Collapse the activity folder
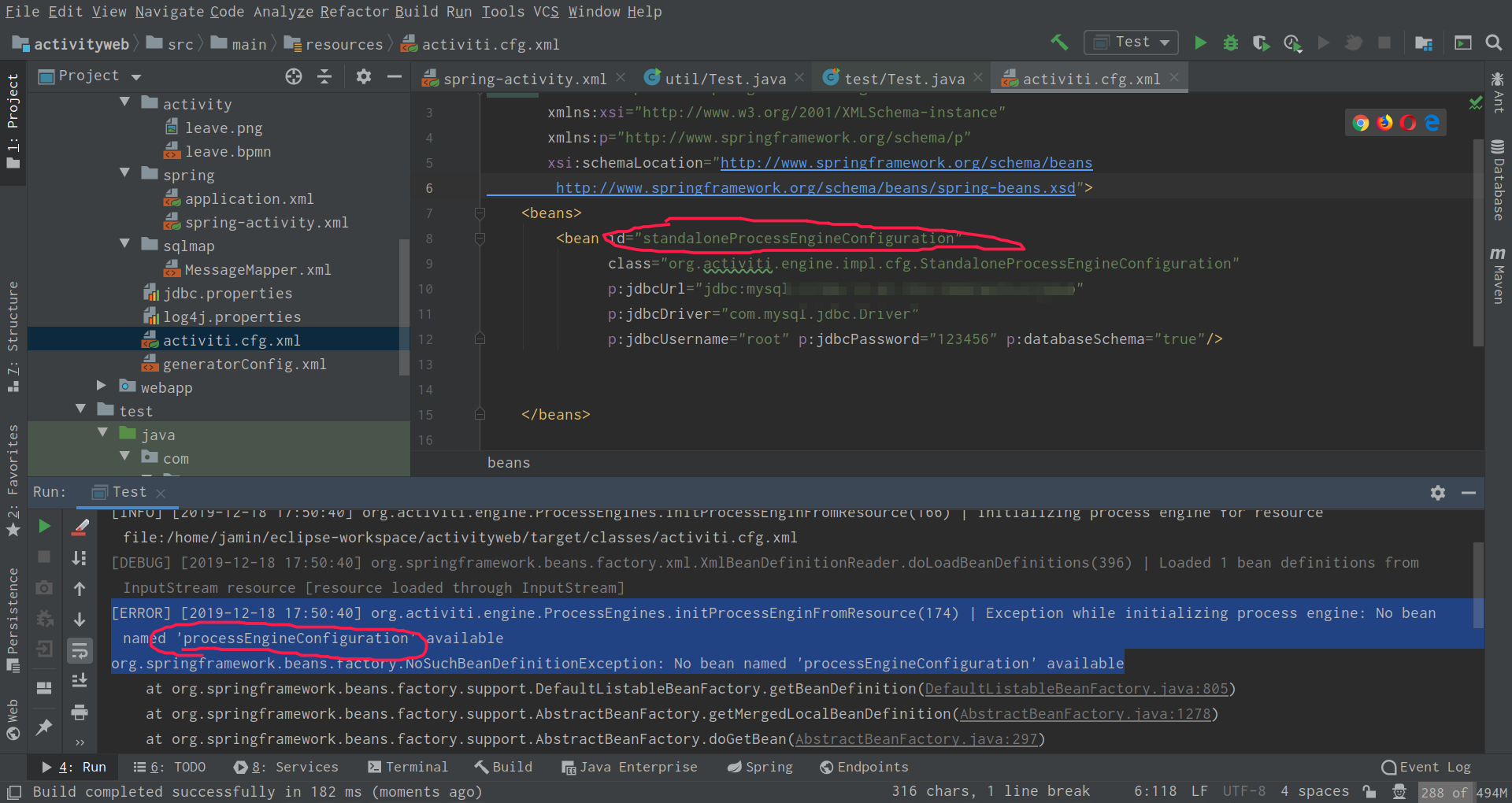The width and height of the screenshot is (1512, 803). click(124, 102)
